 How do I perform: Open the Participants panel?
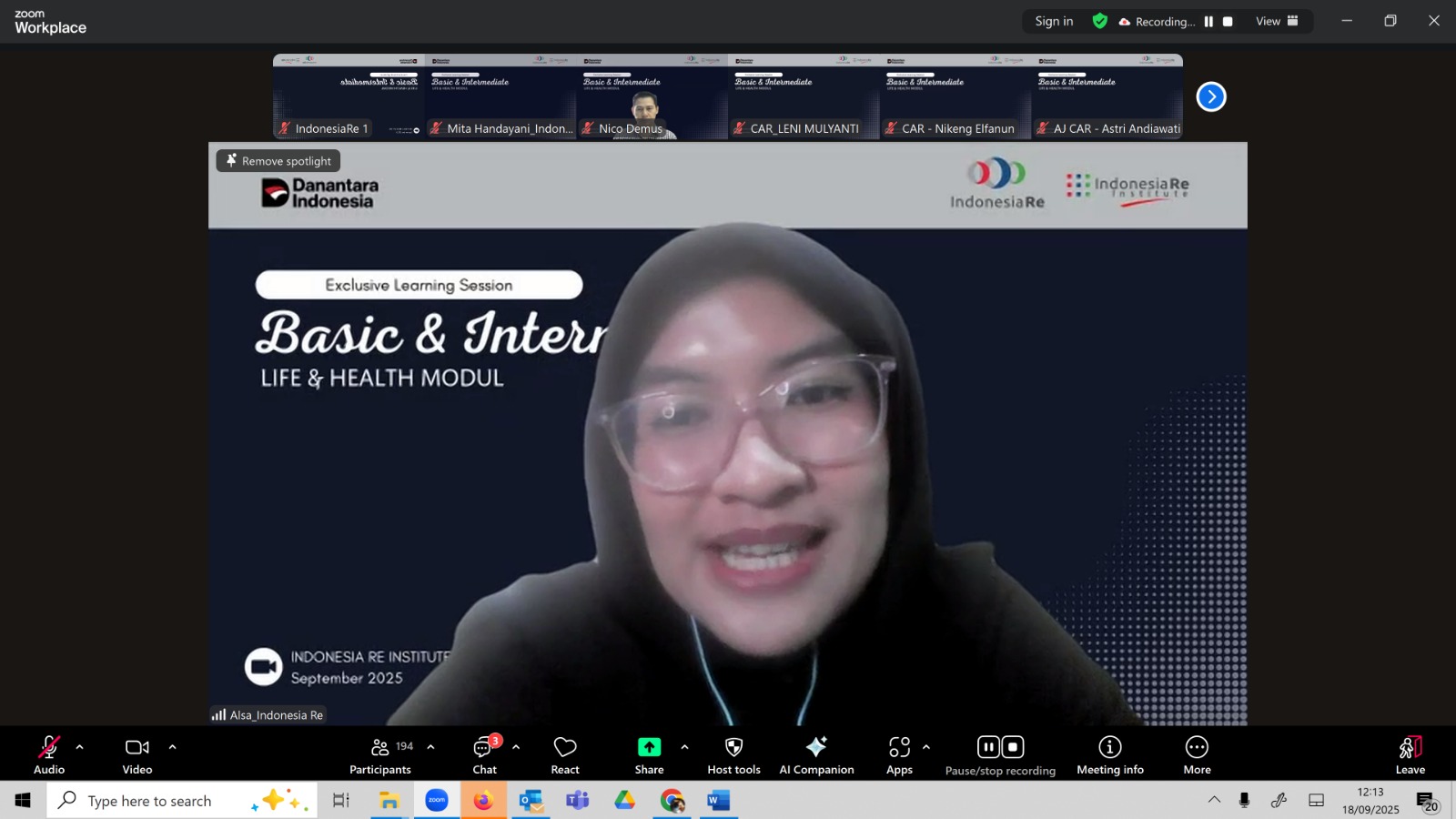tap(380, 755)
